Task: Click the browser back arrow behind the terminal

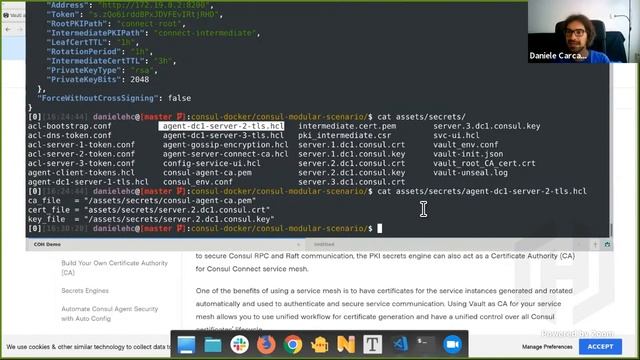Action: pos(8,29)
